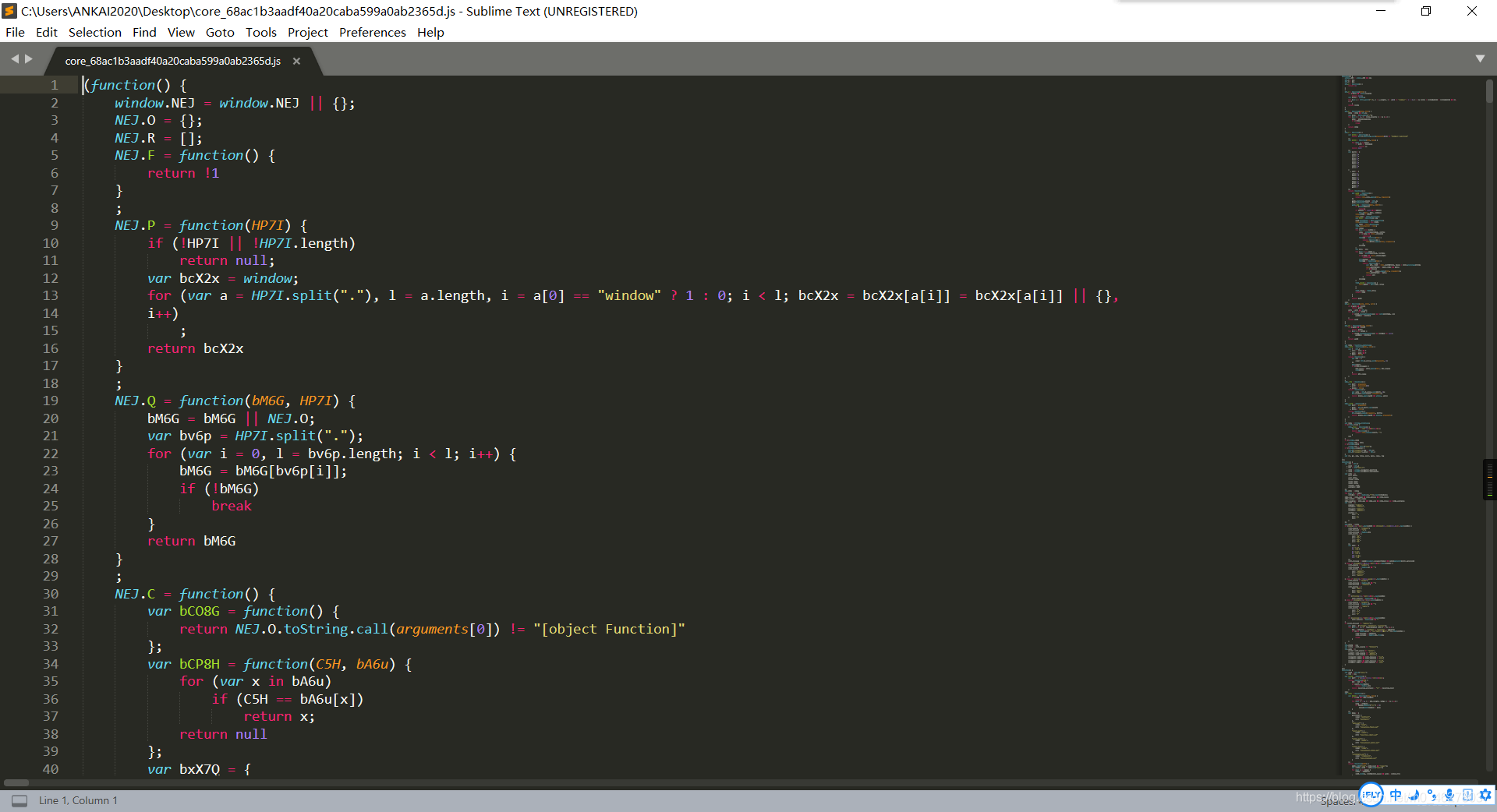The image size is (1497, 812).
Task: Click line number 1 in gutter
Action: point(55,85)
